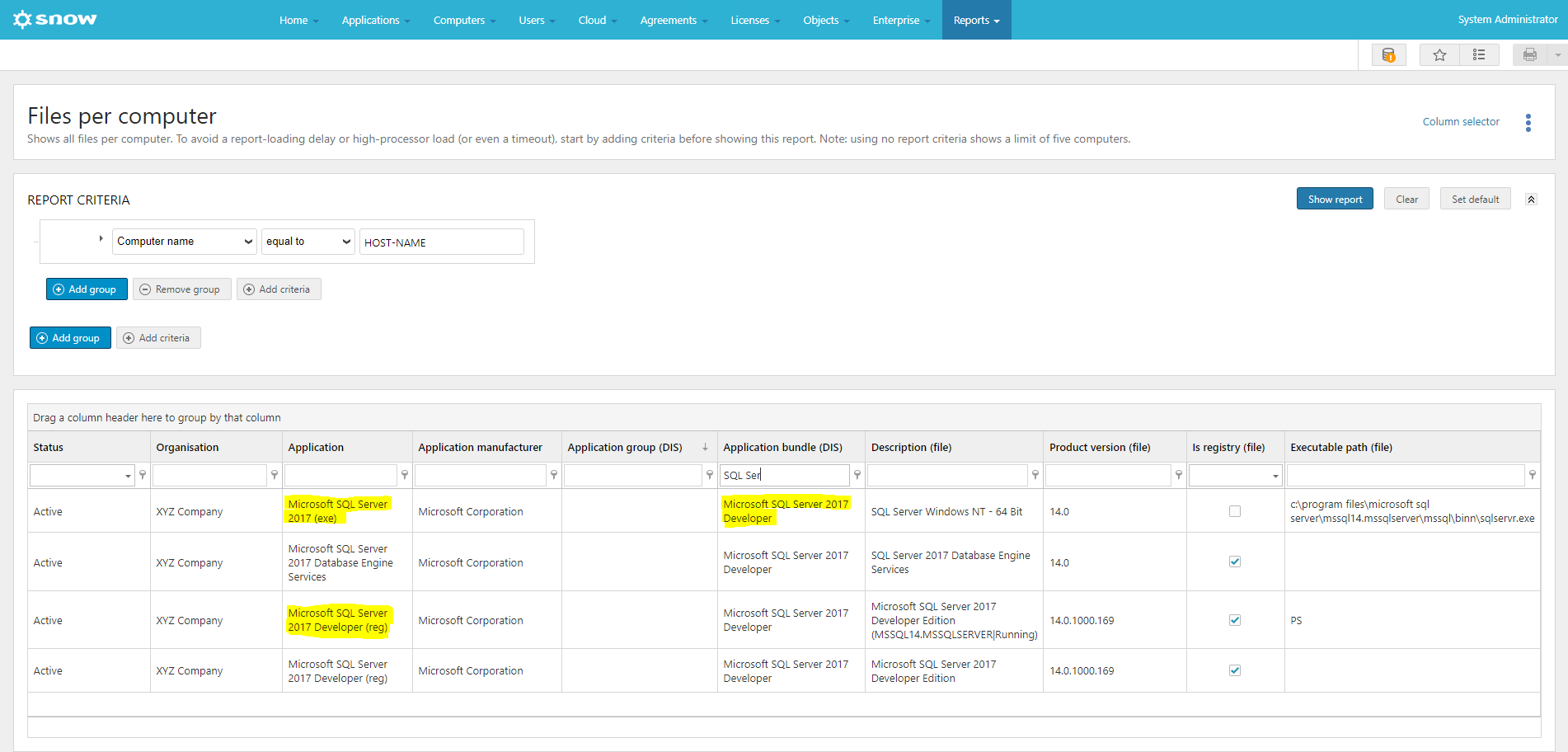Click the Application bundle filter field containing 'SQL Ser'
Viewport: 1568px width, 752px height.
click(785, 475)
